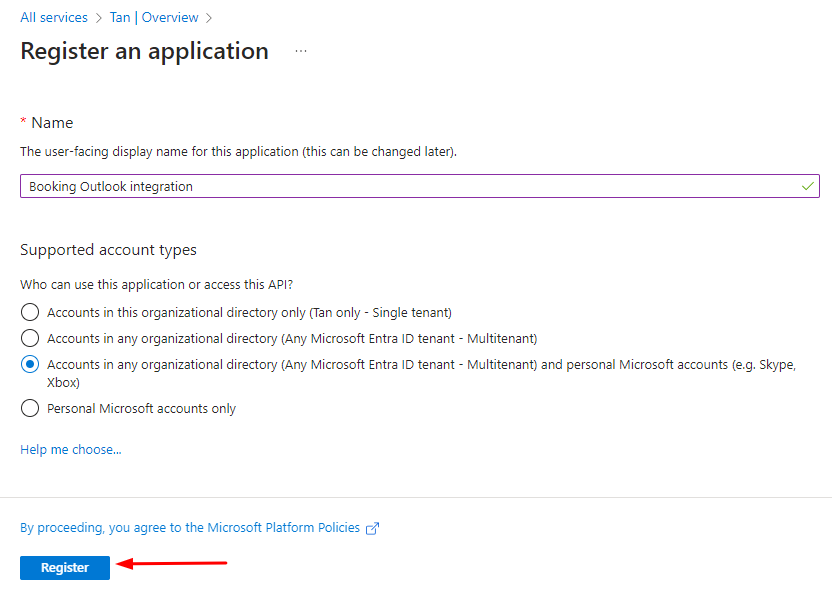Screen dimensions: 832x590
Task: Select Multitenant only organizational directory radio
Action: click(x=30, y=338)
